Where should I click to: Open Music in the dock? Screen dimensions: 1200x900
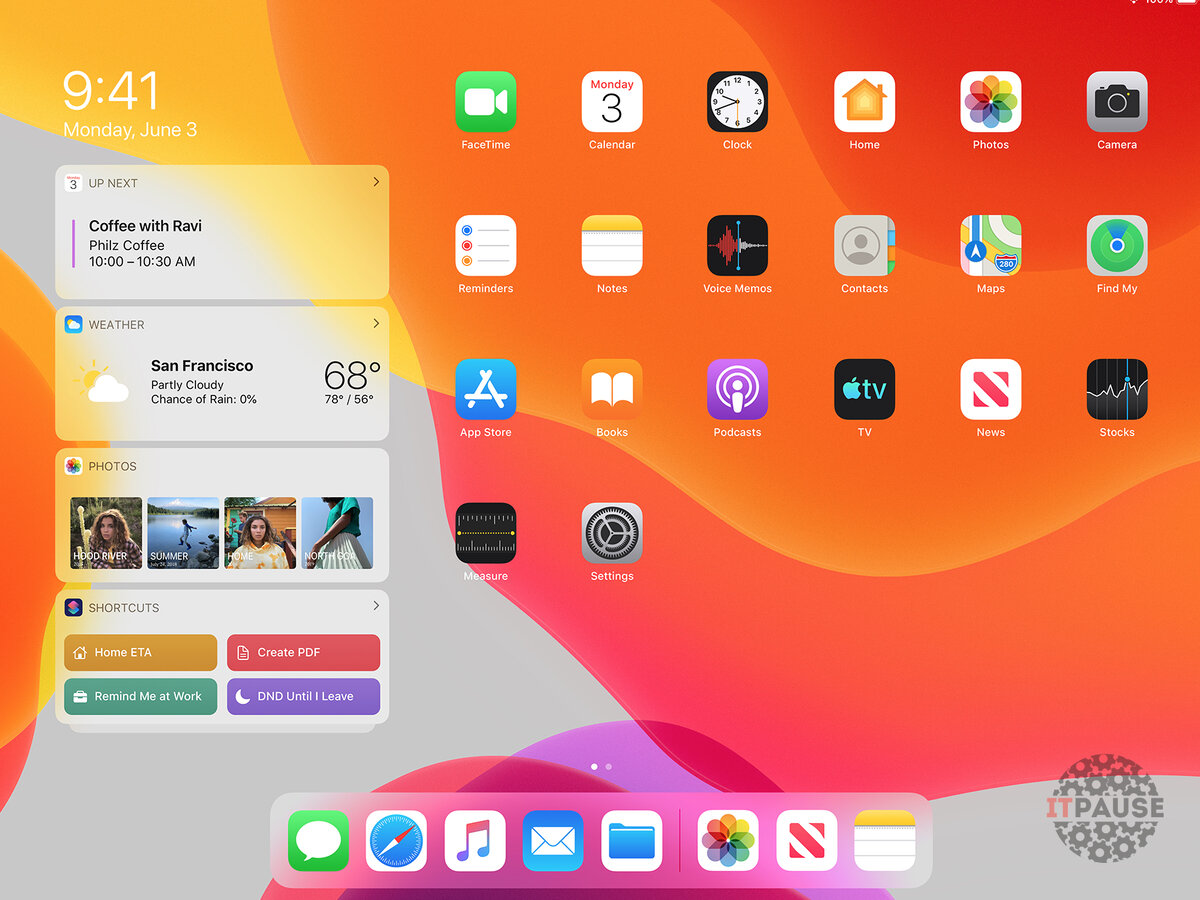pyautogui.click(x=475, y=841)
